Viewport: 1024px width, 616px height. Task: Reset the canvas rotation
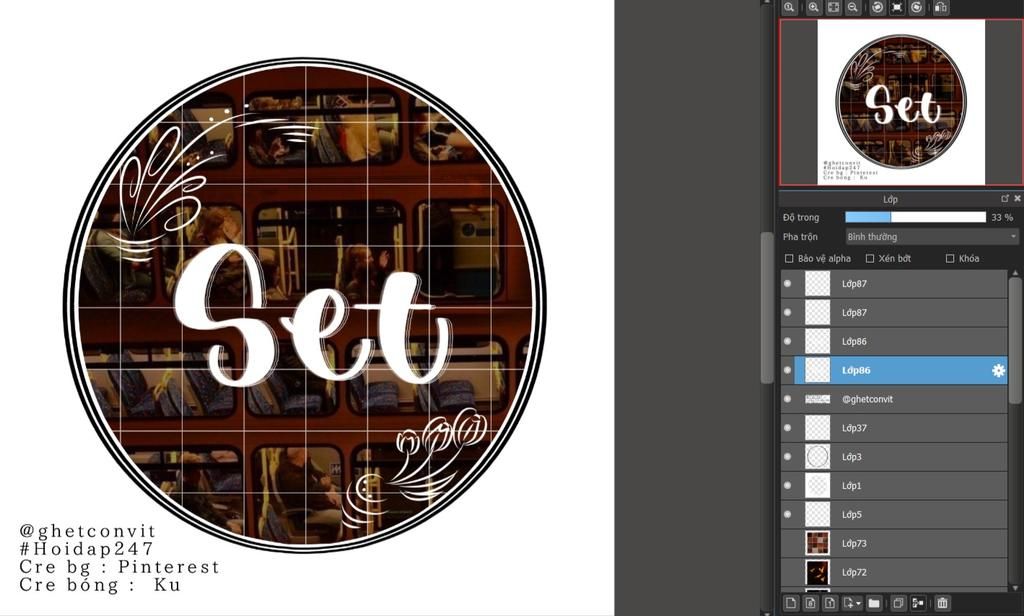(897, 7)
